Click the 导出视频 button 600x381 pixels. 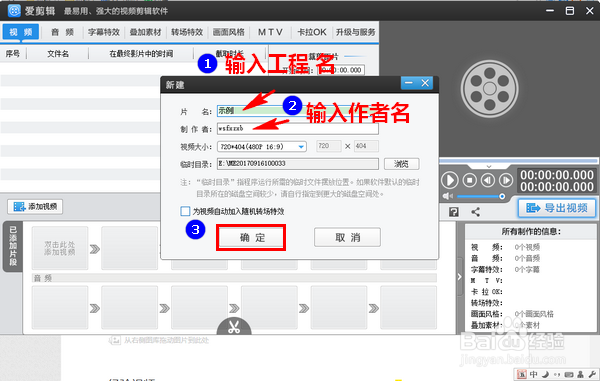[x=557, y=208]
